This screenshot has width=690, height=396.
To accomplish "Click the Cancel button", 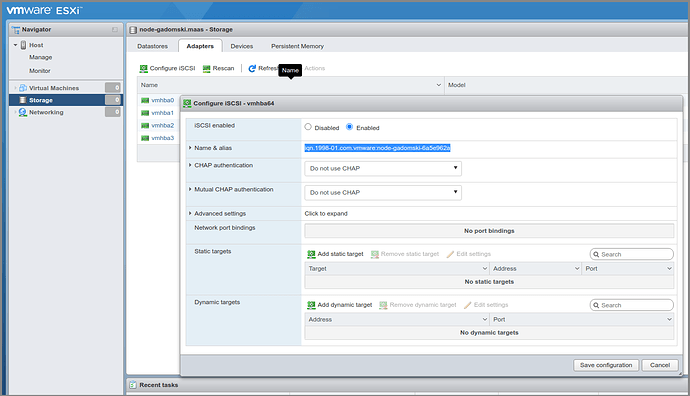I will [x=660, y=365].
